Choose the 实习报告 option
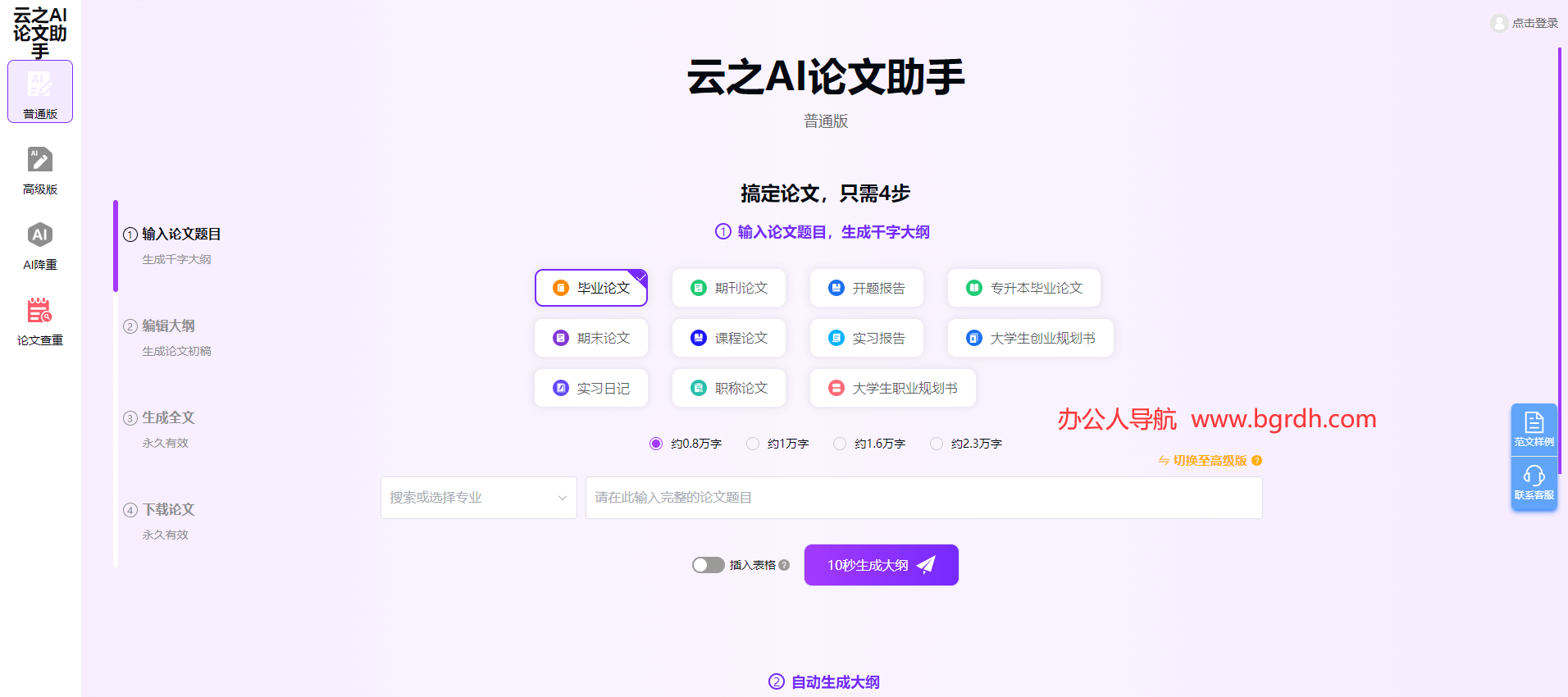This screenshot has height=697, width=1568. coord(867,338)
